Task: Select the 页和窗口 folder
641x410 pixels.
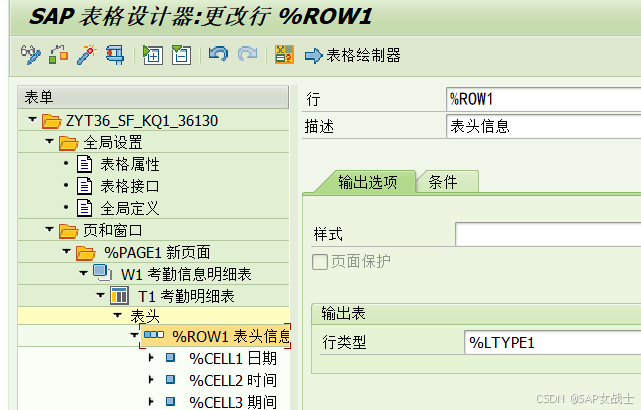Action: (113, 231)
